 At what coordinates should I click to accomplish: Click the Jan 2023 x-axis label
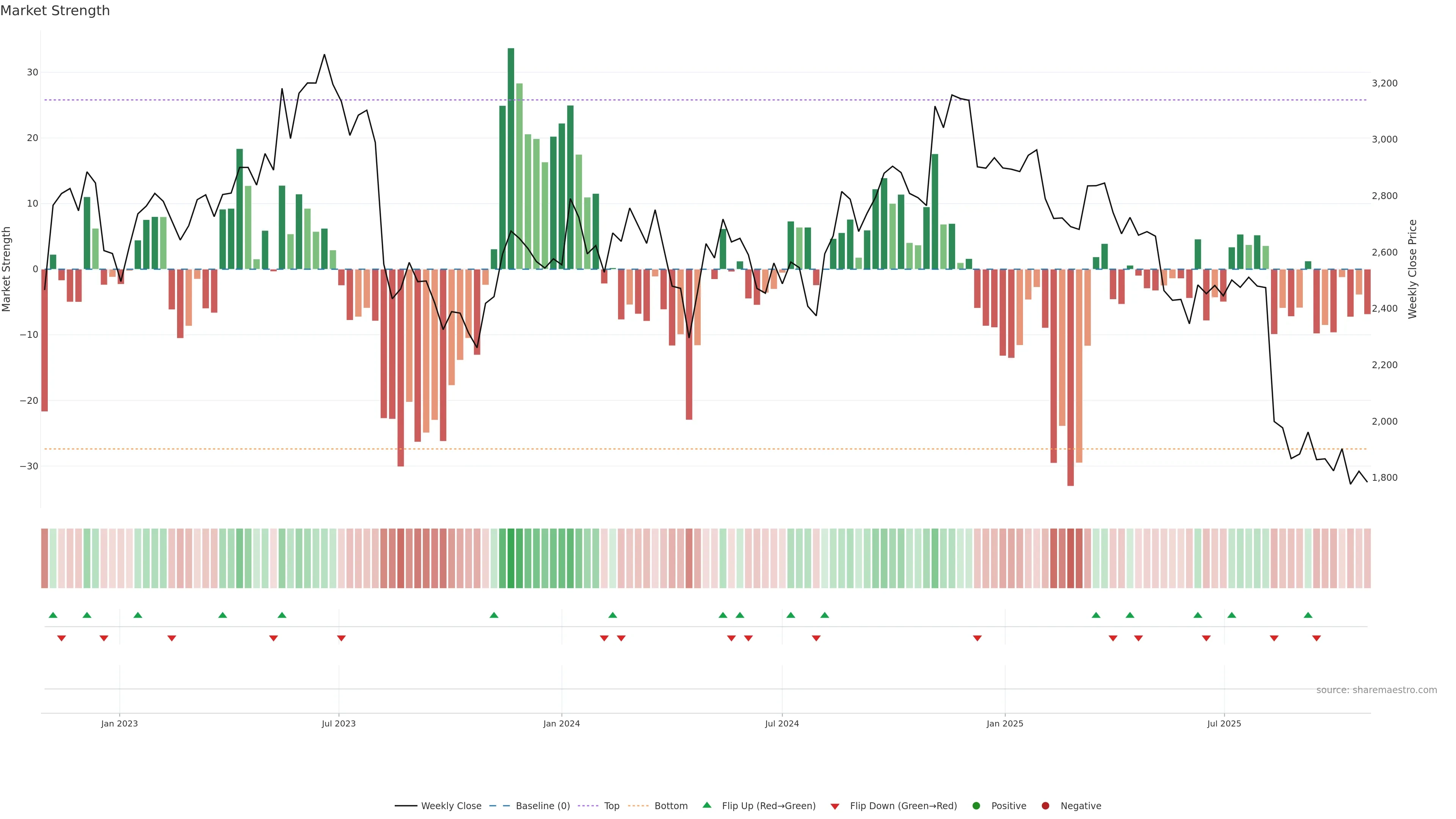pos(119,723)
